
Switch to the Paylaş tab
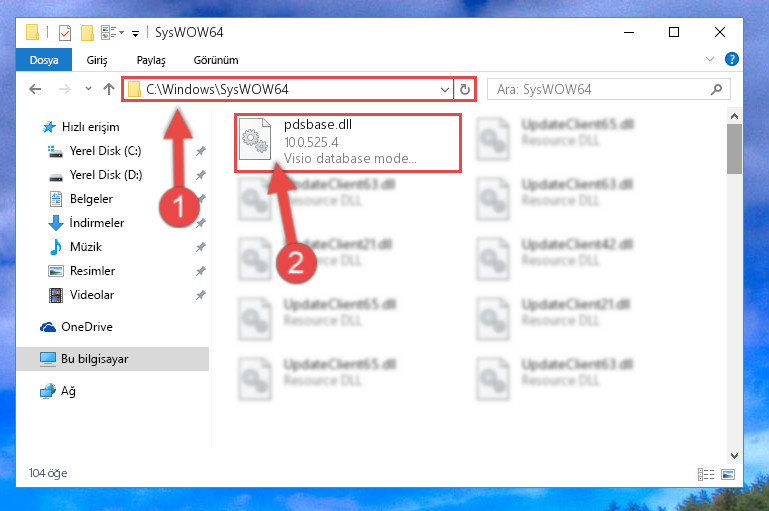(151, 60)
